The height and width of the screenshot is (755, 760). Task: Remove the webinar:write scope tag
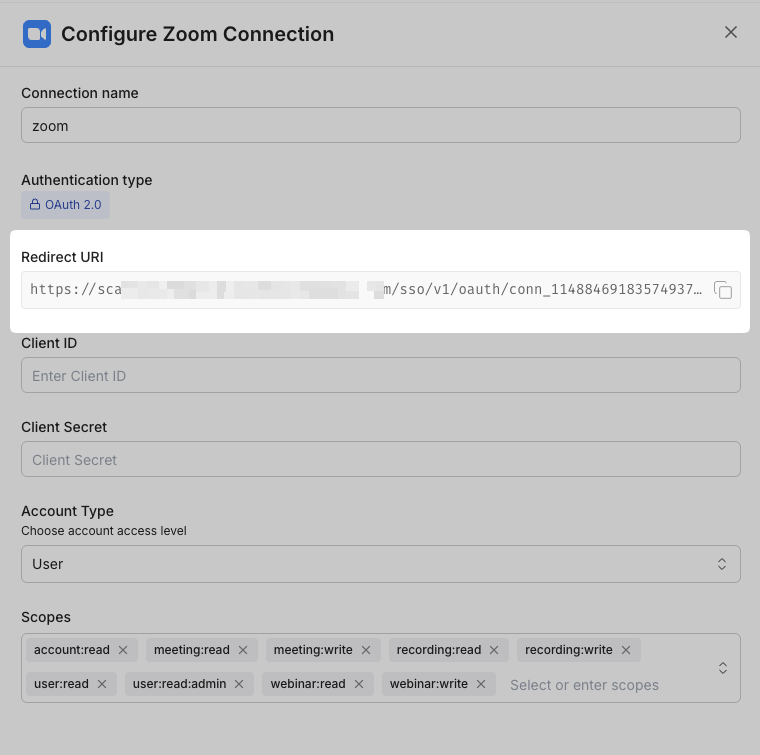point(481,684)
